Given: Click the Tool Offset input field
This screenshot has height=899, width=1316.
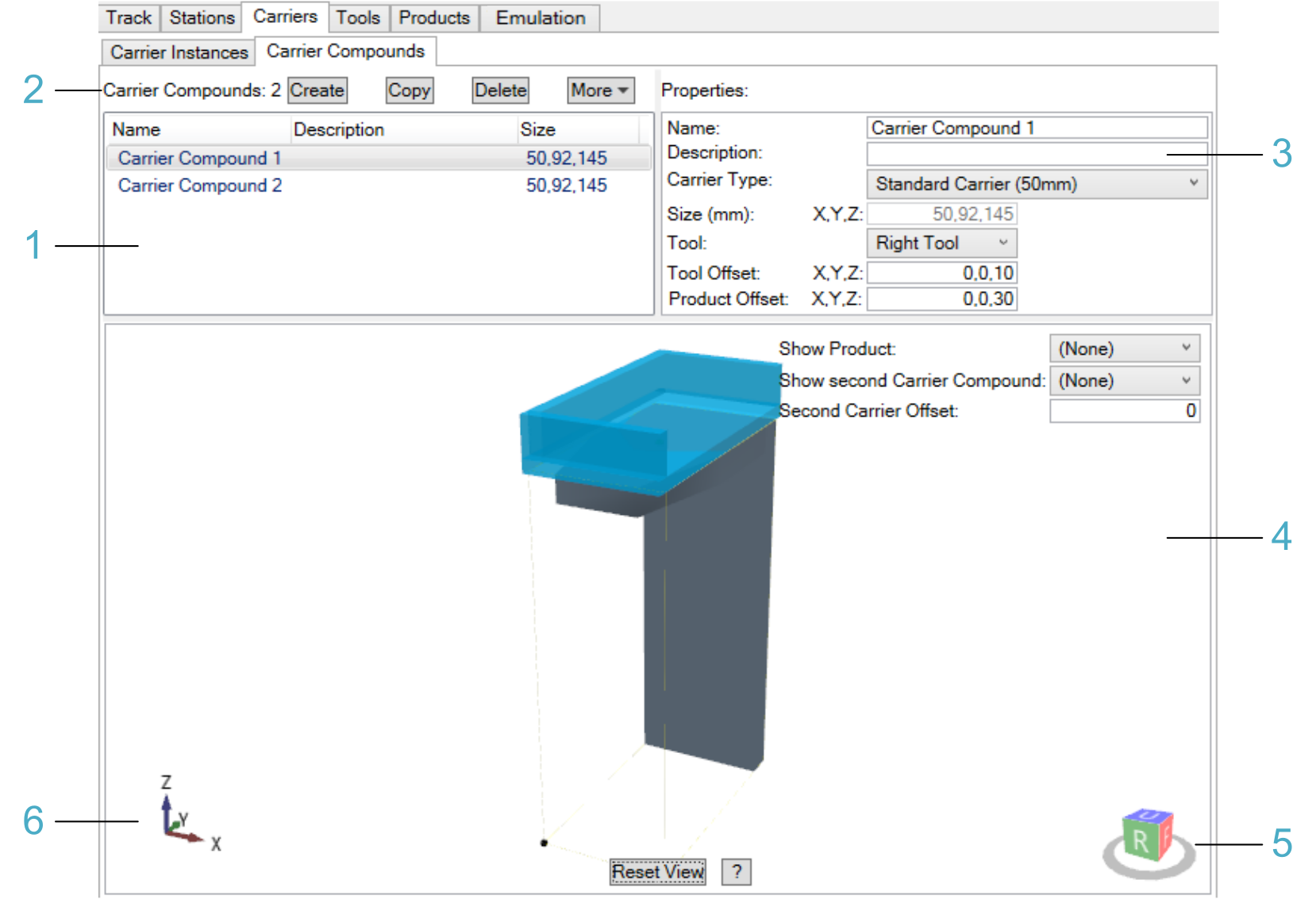Looking at the screenshot, I should [941, 273].
